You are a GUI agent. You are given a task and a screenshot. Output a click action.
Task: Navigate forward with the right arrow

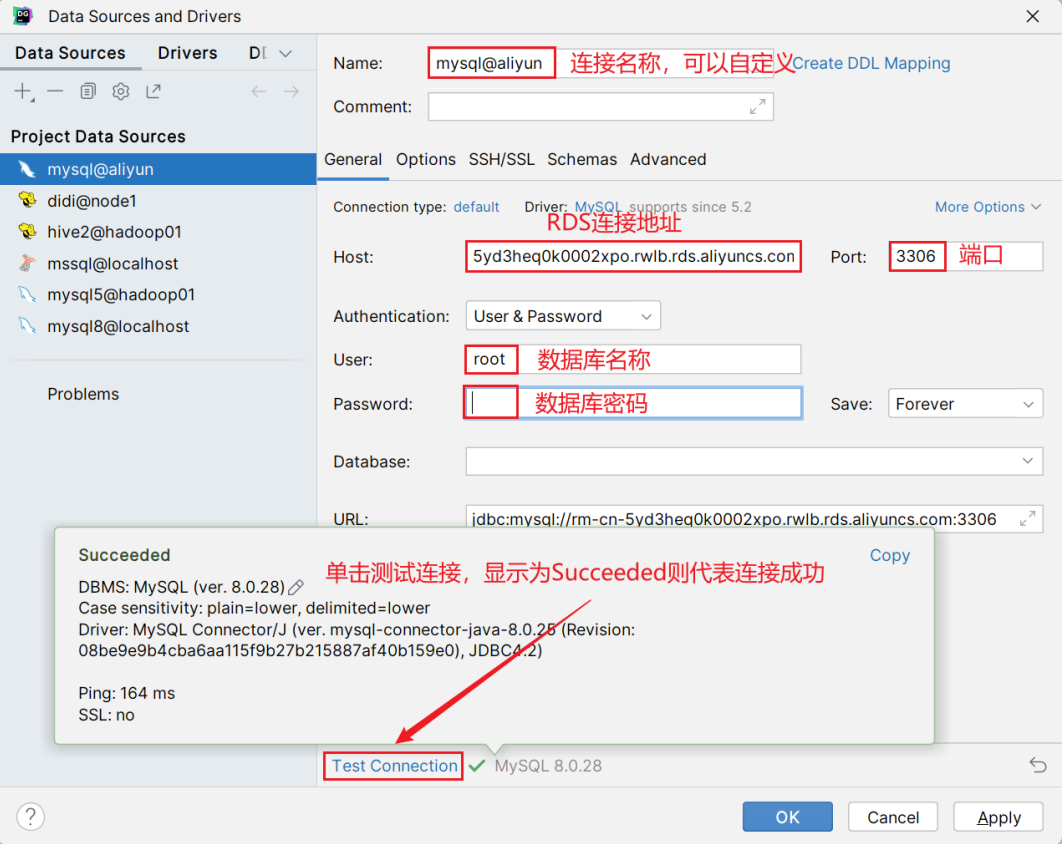(291, 91)
